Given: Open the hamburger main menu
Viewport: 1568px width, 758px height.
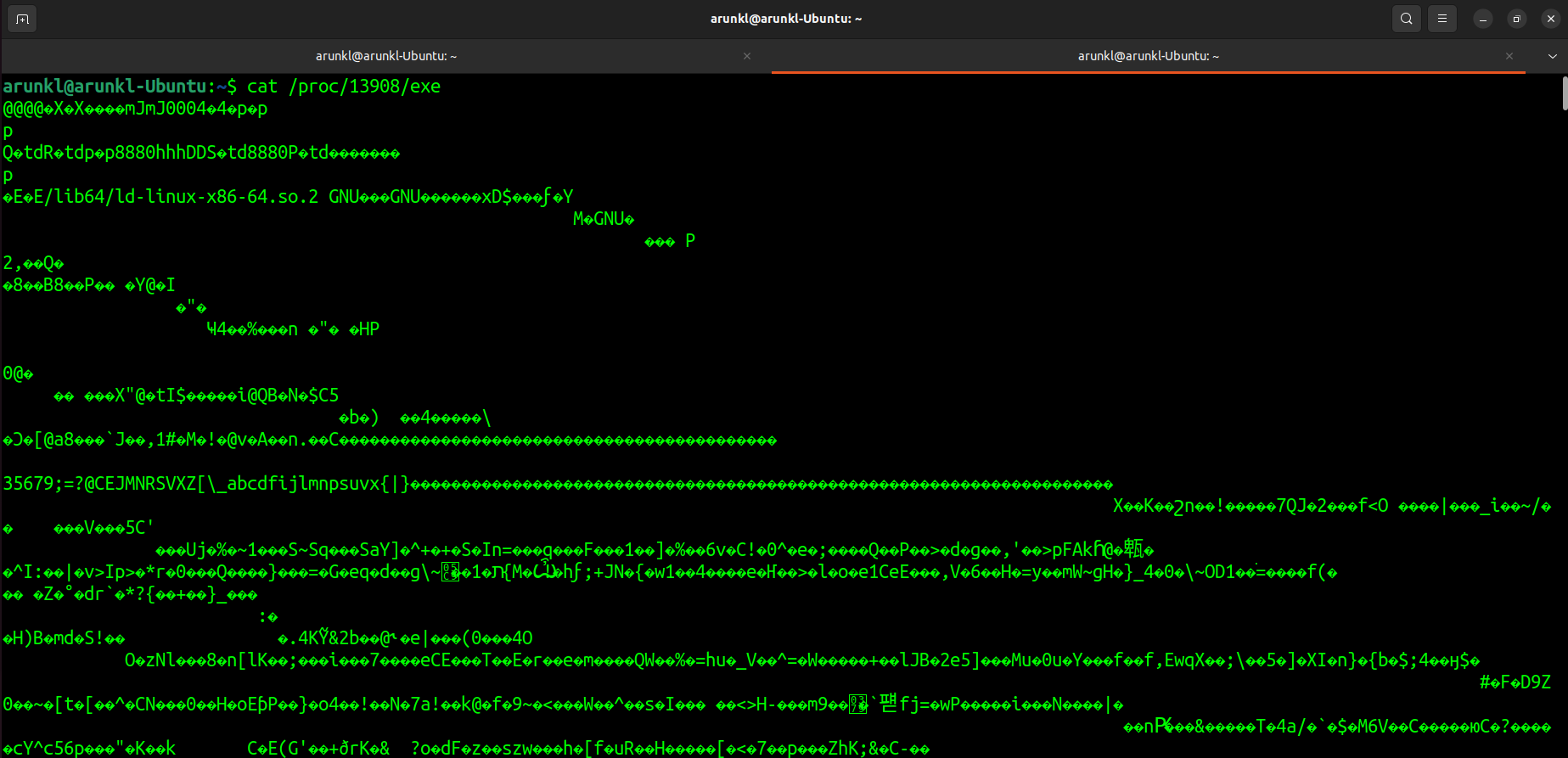Looking at the screenshot, I should tap(1442, 19).
